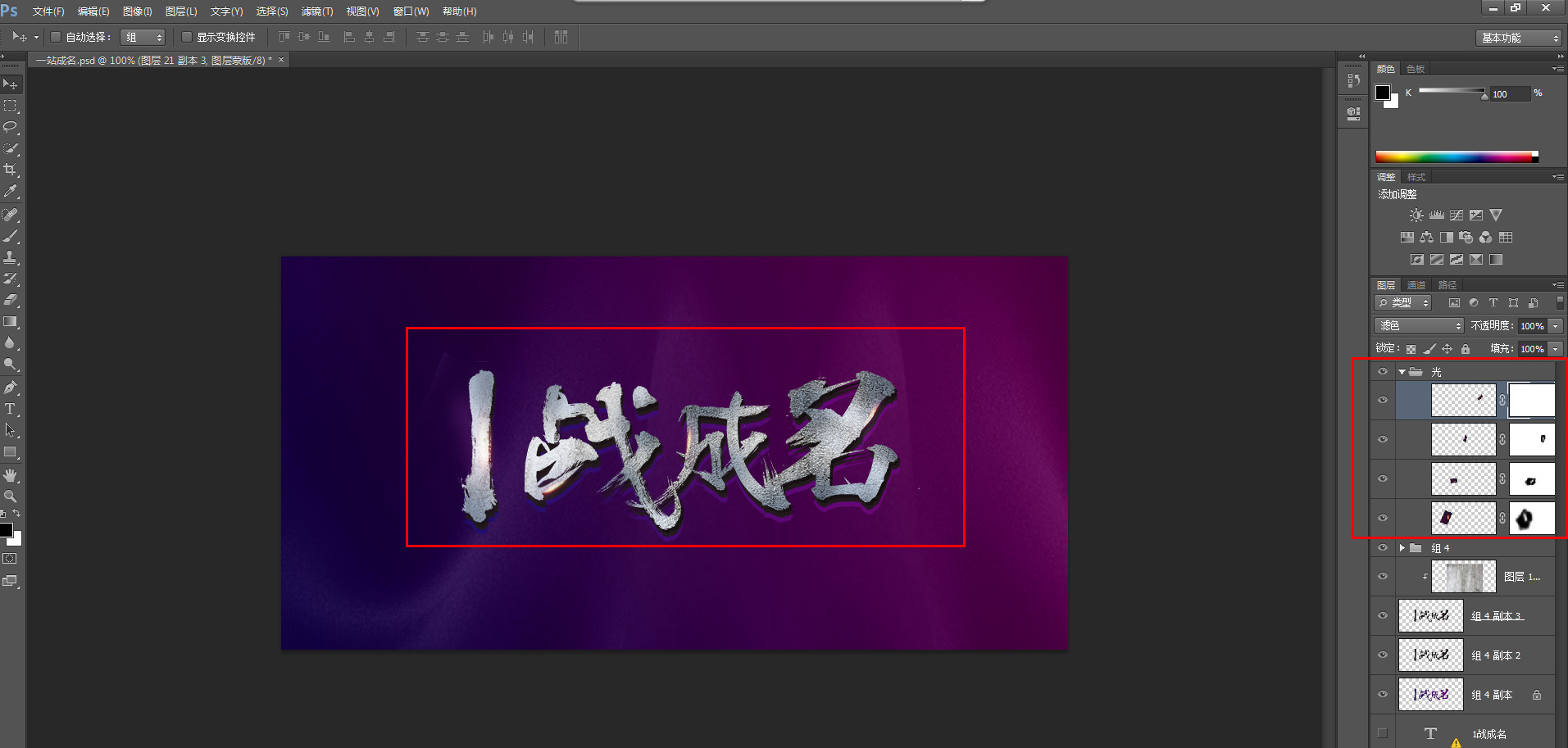Select the Type tool
The width and height of the screenshot is (1568, 748).
[11, 410]
